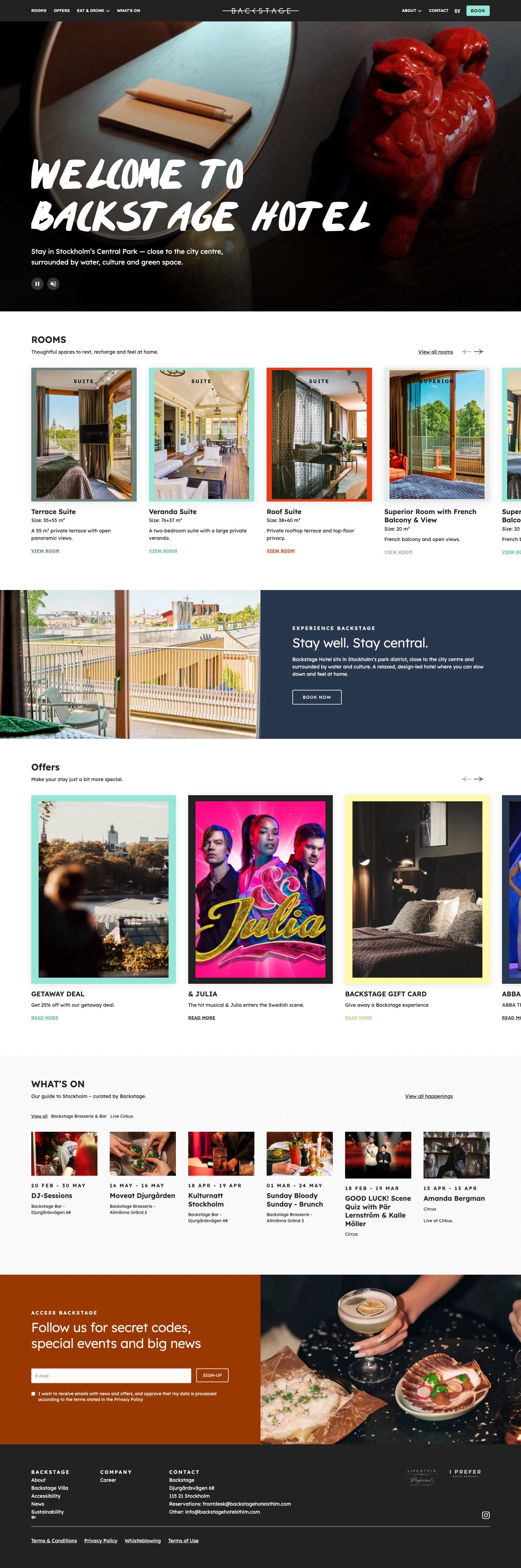Toggle the hero video sound
Image resolution: width=521 pixels, height=1568 pixels.
tap(54, 284)
